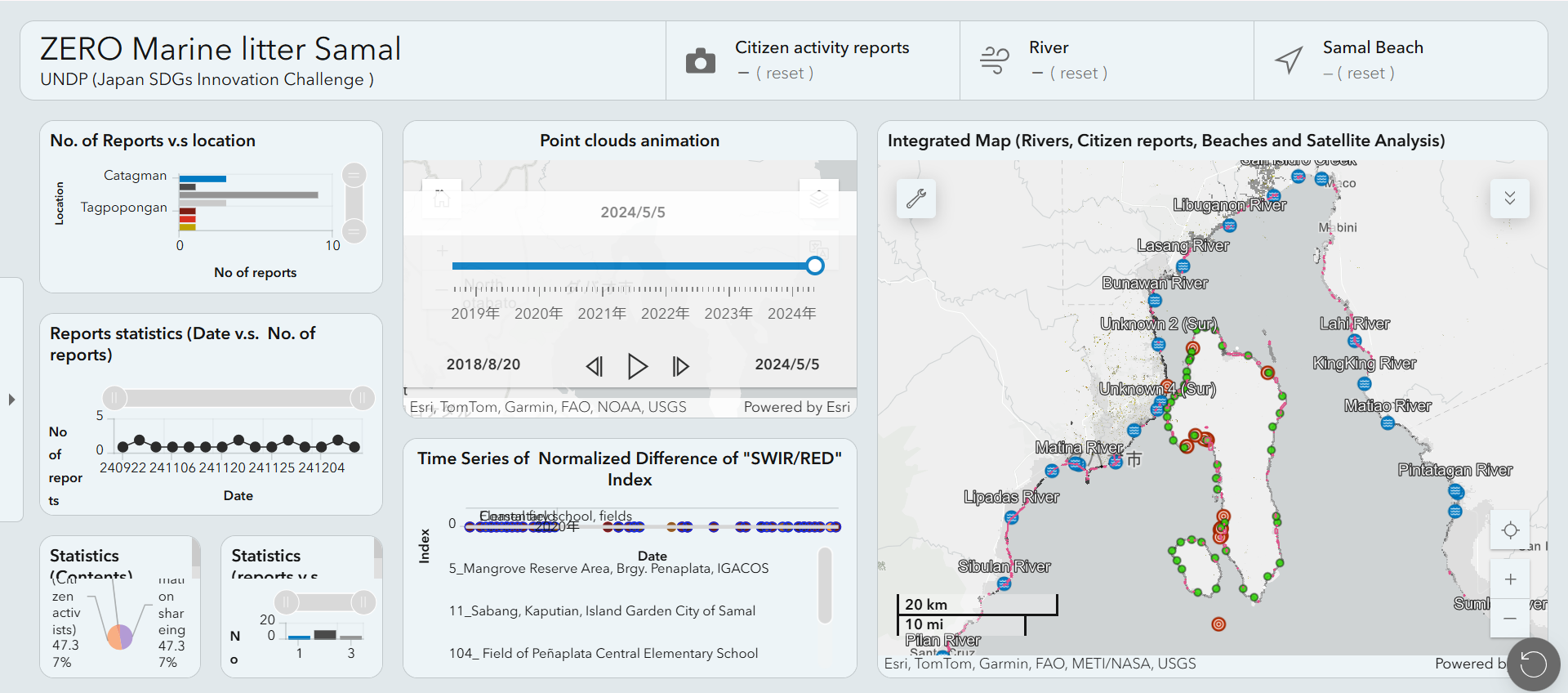Zoom in the integrated map
The image size is (1568, 693).
tap(1510, 579)
